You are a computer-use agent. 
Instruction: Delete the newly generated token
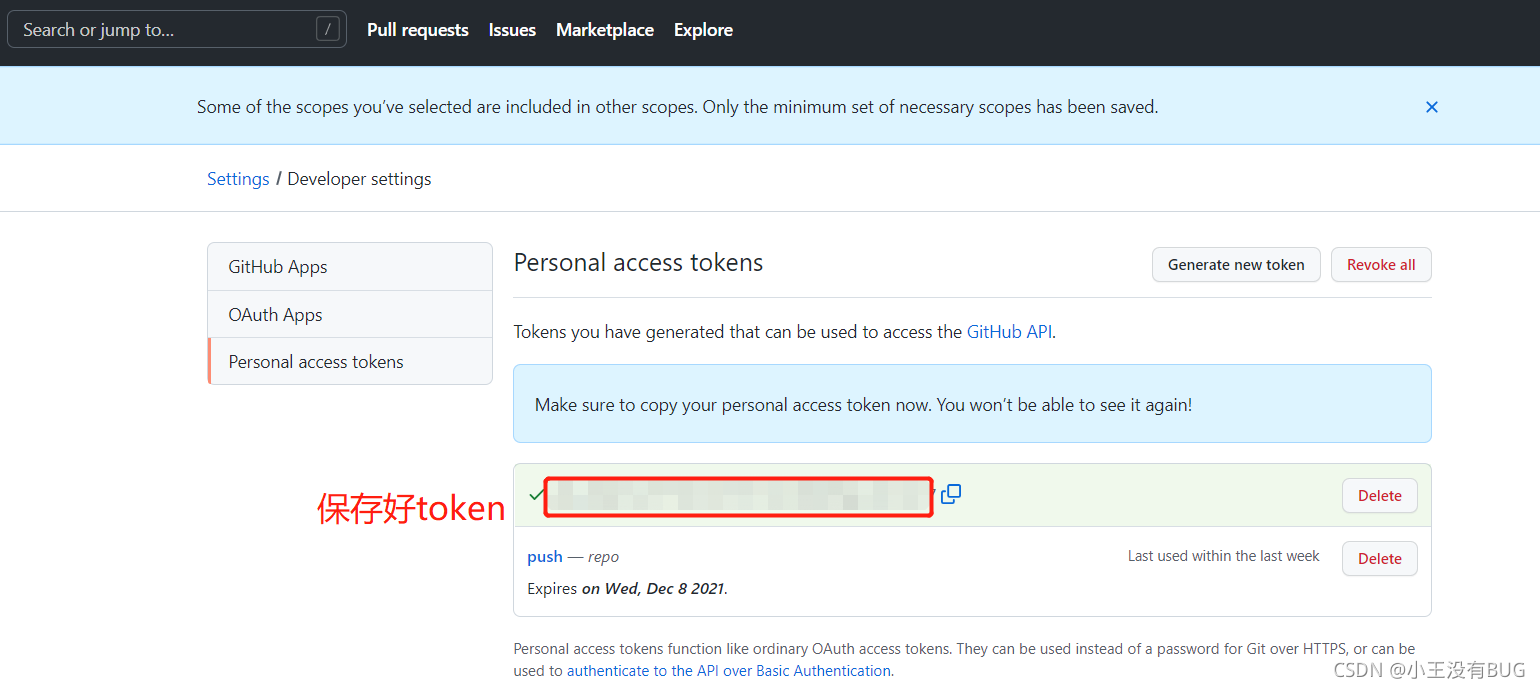(x=1379, y=496)
